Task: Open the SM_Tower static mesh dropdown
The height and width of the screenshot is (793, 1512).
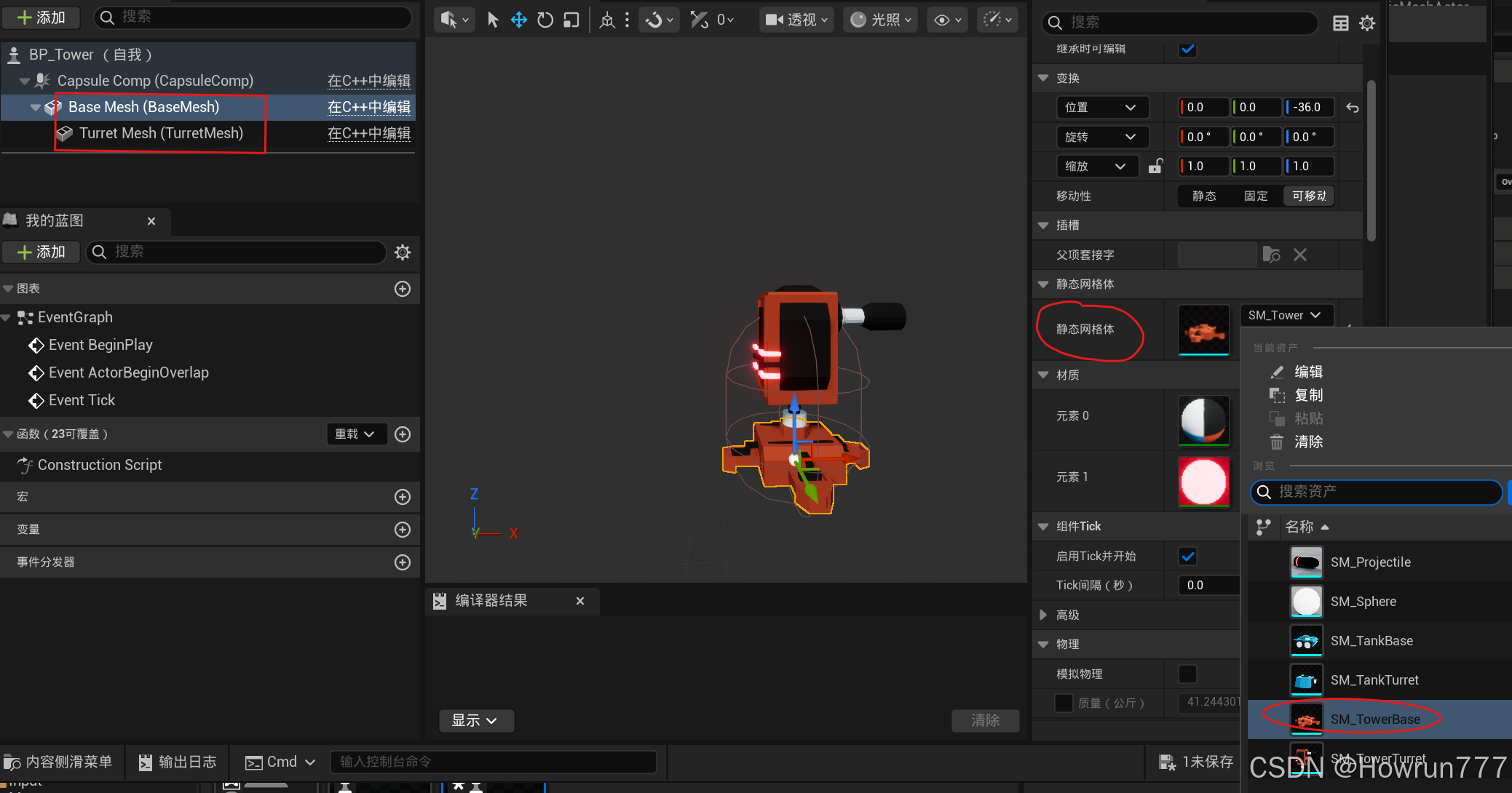Action: (x=1286, y=315)
